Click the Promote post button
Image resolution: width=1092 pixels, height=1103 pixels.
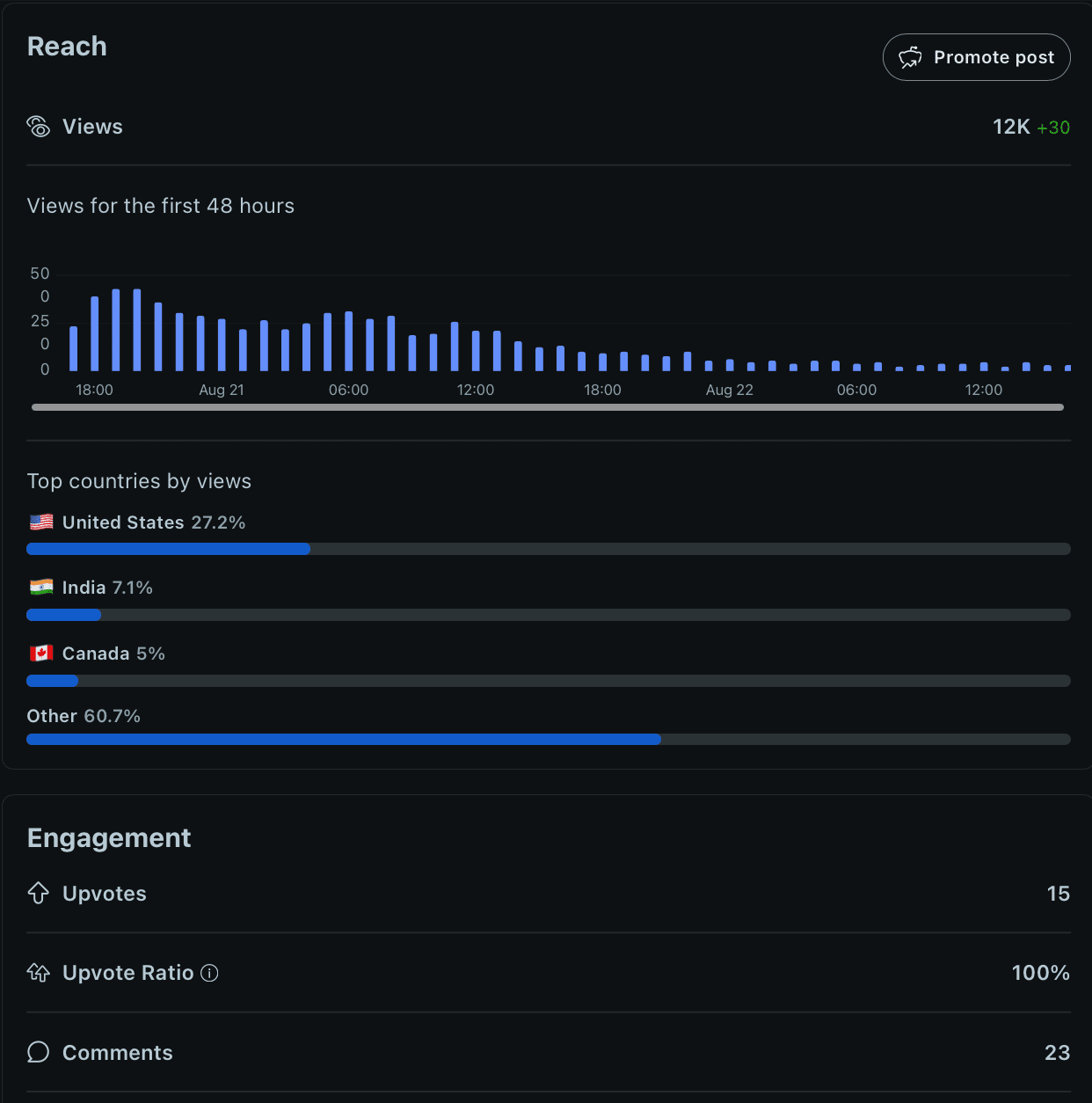point(976,57)
